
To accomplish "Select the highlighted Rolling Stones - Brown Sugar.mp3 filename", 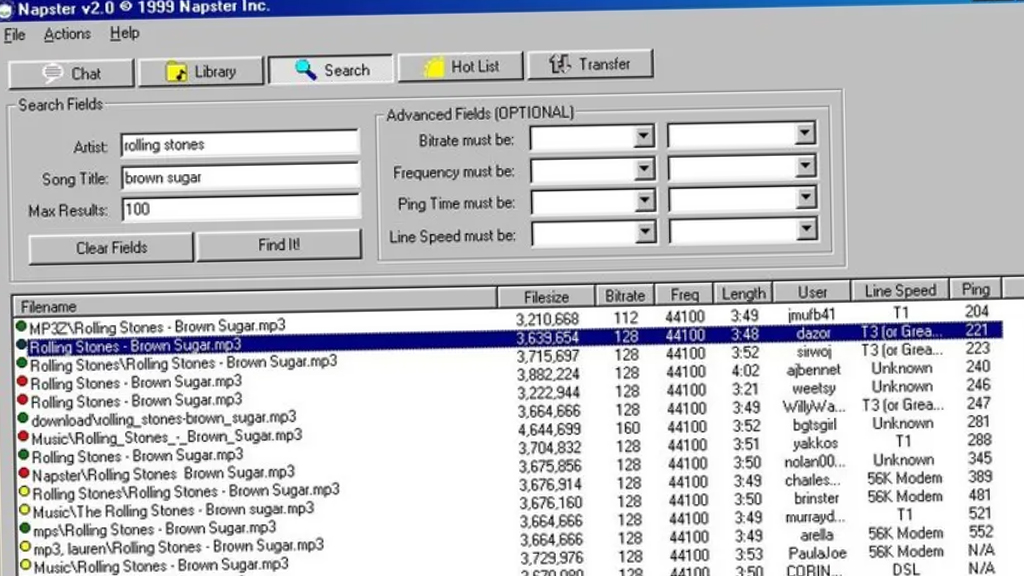I will click(x=136, y=345).
